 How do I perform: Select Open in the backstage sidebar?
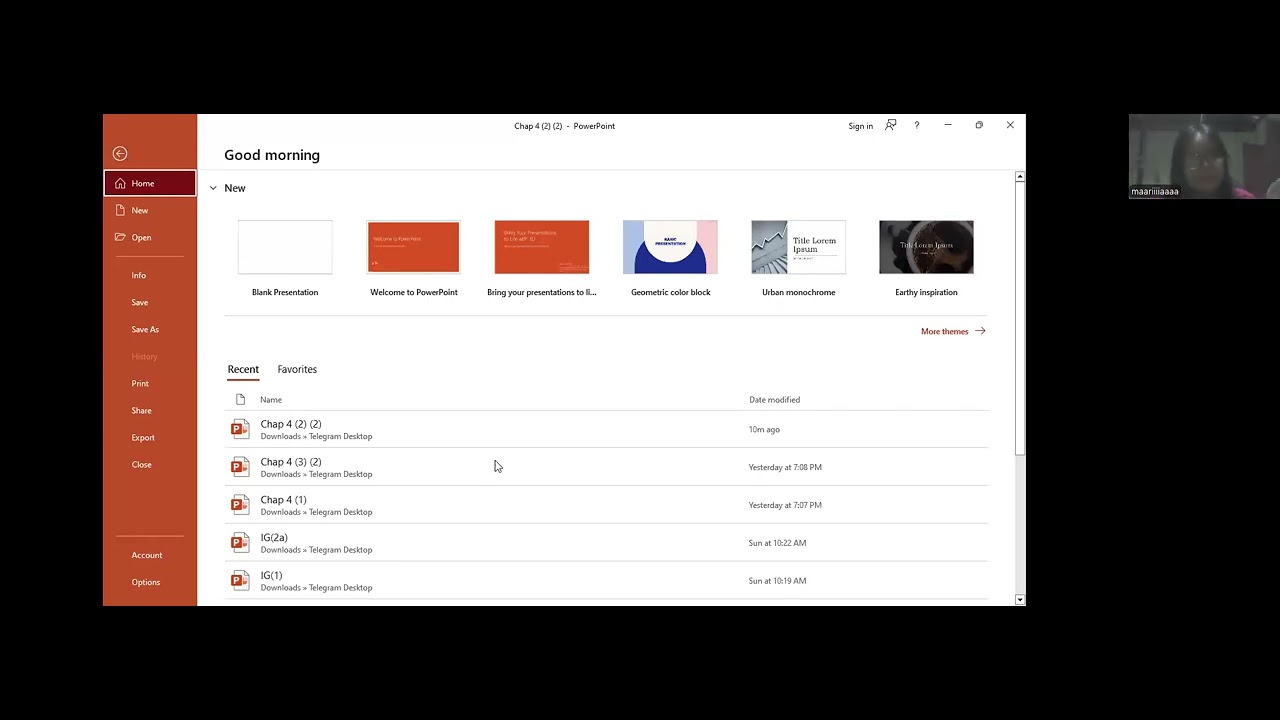(x=150, y=237)
